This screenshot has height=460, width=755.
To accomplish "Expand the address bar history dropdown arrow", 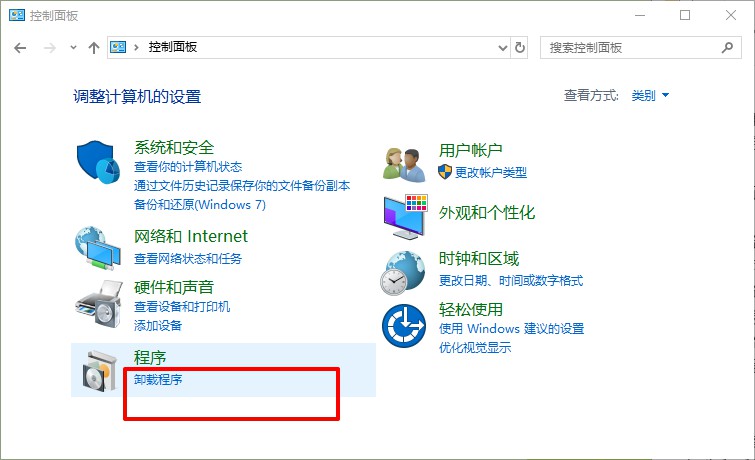I will (503, 47).
